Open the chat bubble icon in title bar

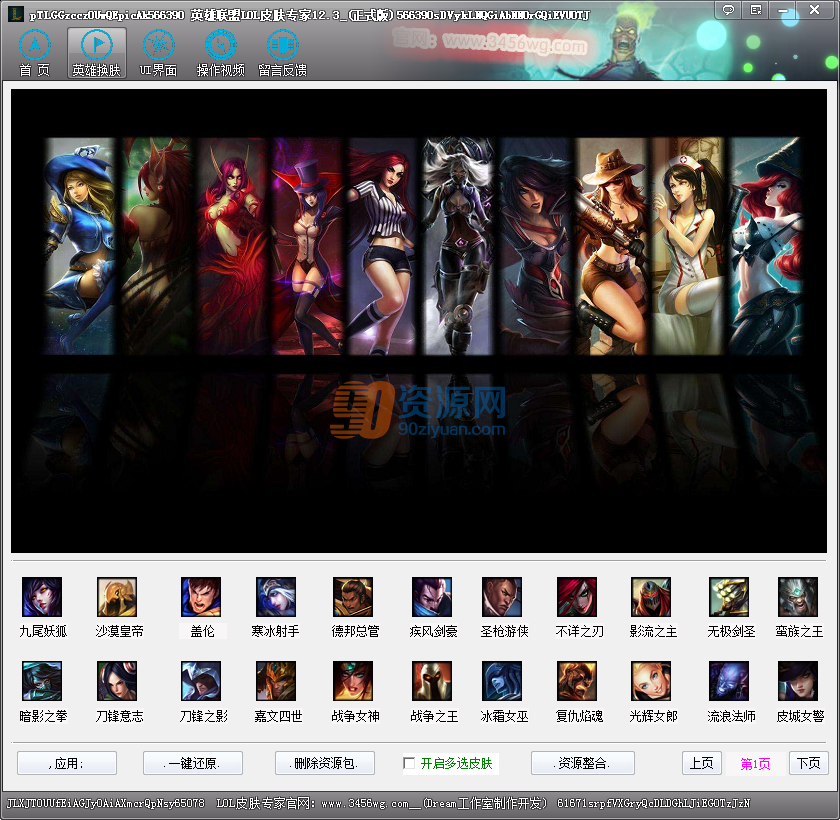[x=728, y=10]
